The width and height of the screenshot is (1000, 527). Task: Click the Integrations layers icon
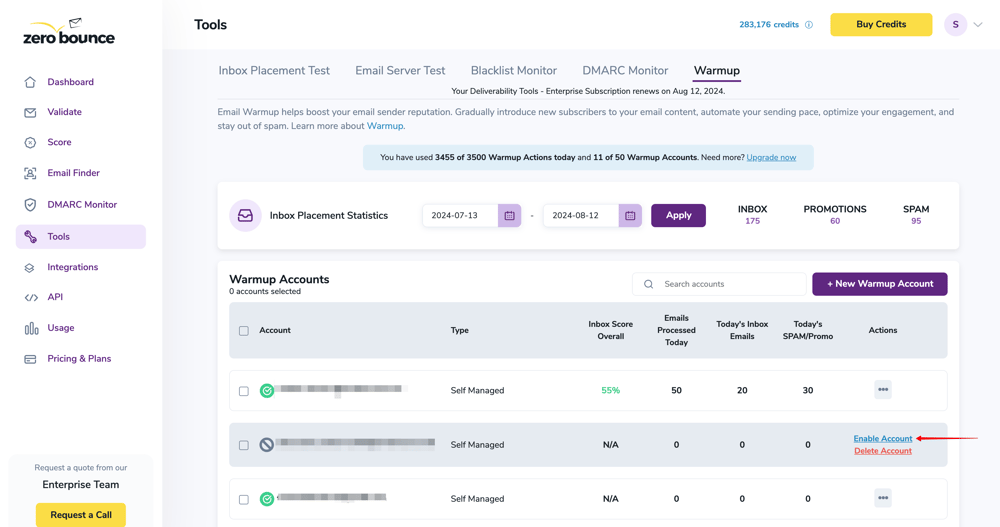pos(30,267)
